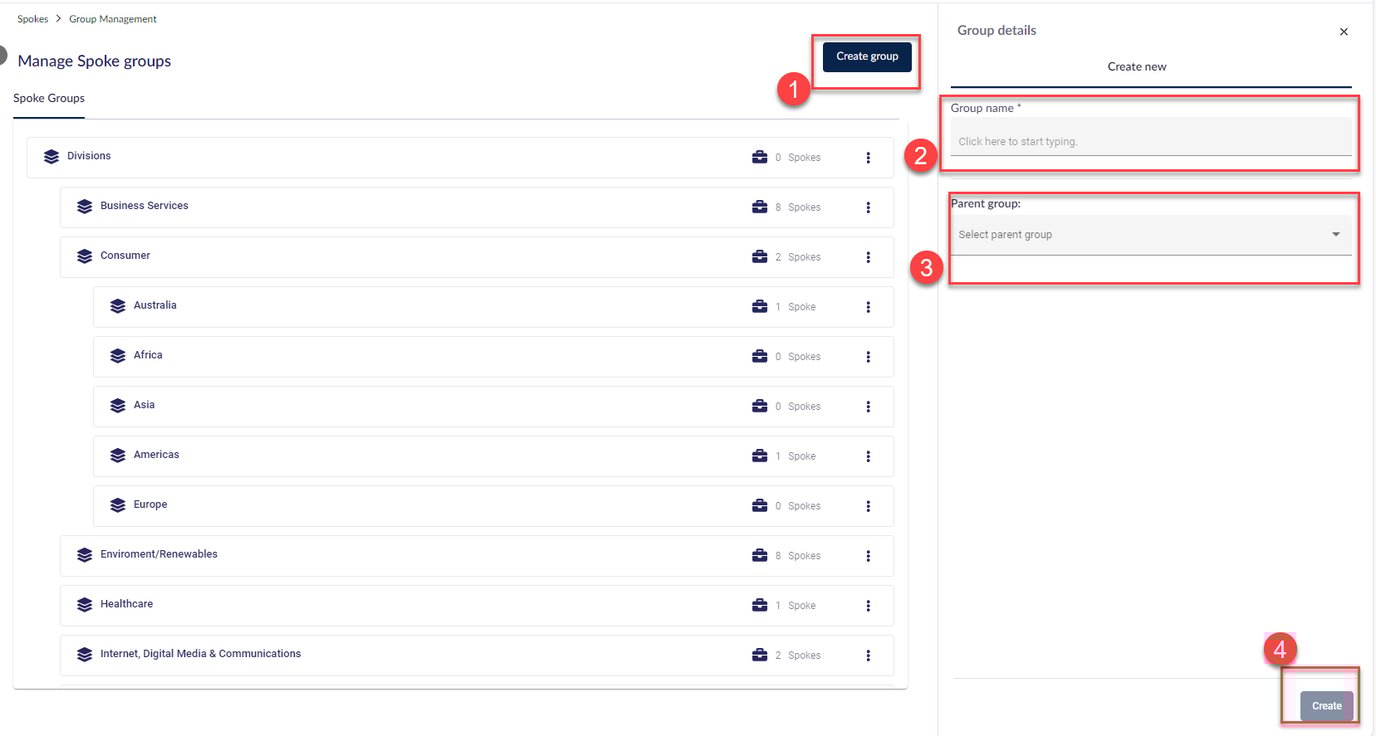1376x736 pixels.
Task: Open the options menu for Business Services
Action: click(x=868, y=207)
